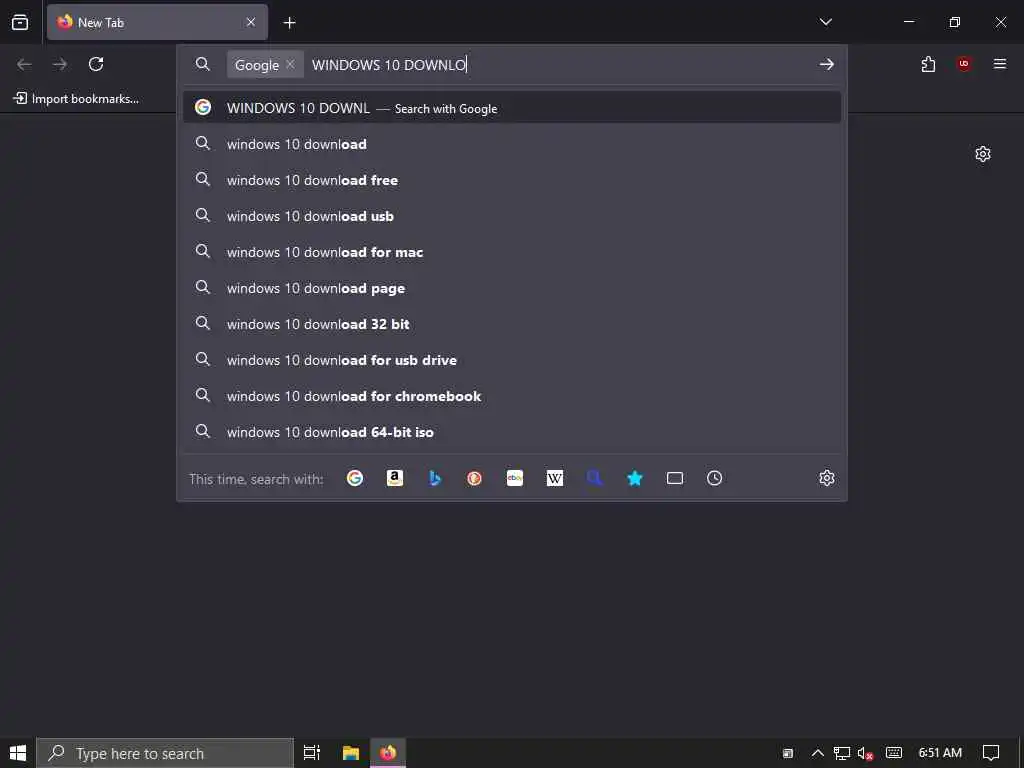This screenshot has width=1024, height=768.
Task: Search this time with Bing icon
Action: click(x=435, y=478)
